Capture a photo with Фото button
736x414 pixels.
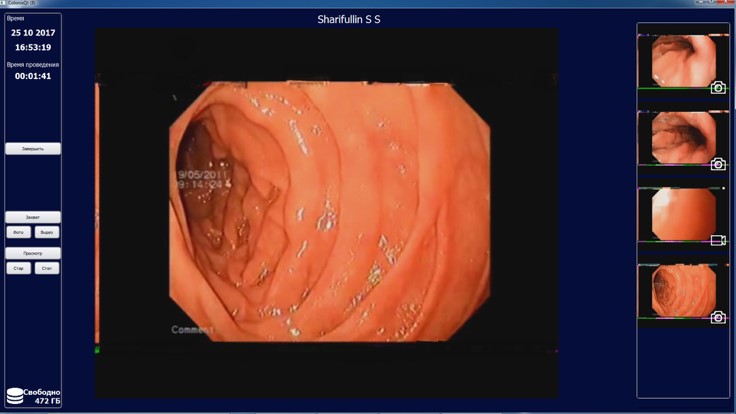tap(18, 232)
